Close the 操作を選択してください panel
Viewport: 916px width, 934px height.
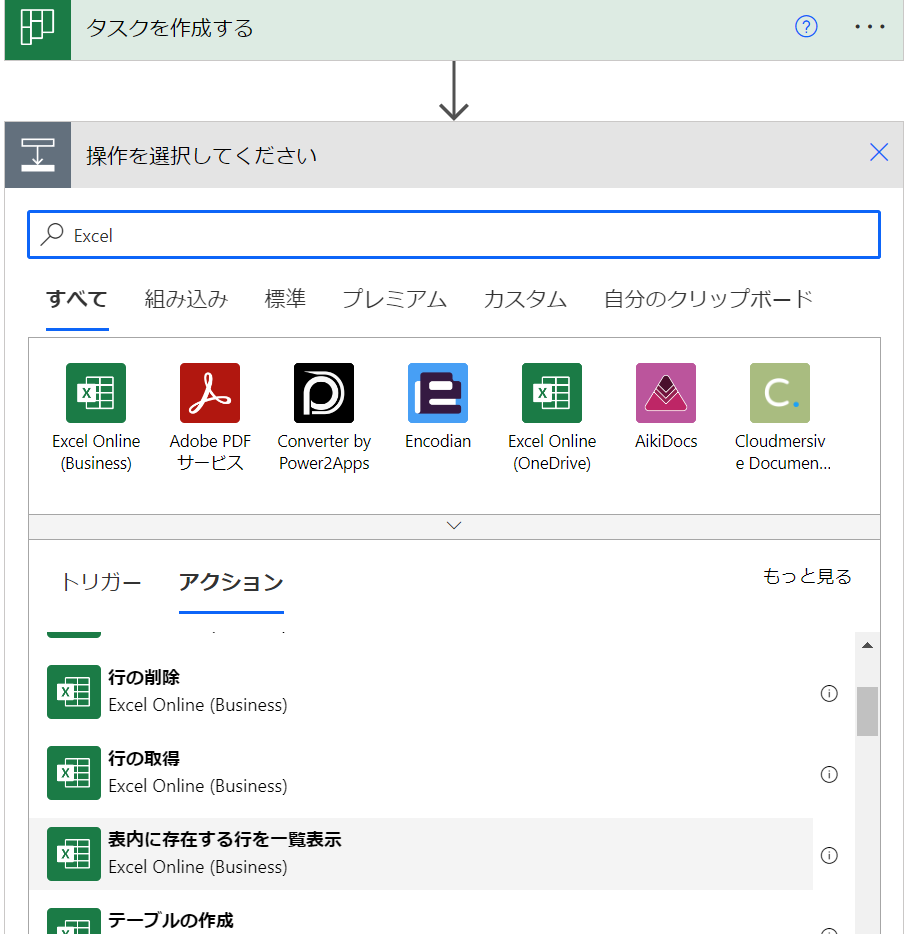point(878,152)
